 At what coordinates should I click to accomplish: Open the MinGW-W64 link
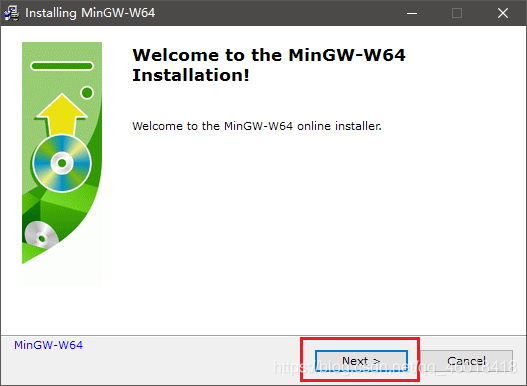click(x=48, y=345)
